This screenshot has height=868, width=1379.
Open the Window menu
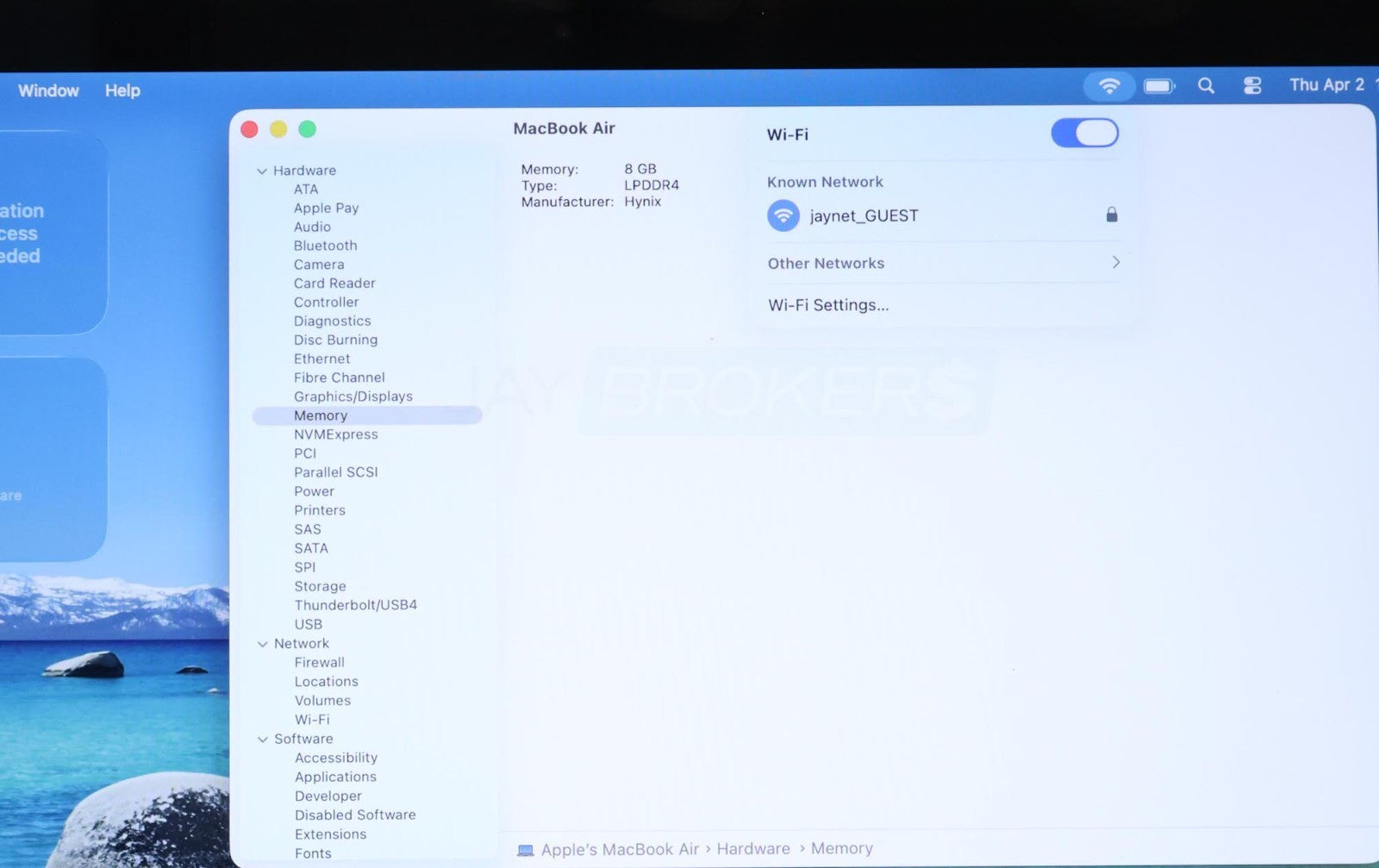48,91
